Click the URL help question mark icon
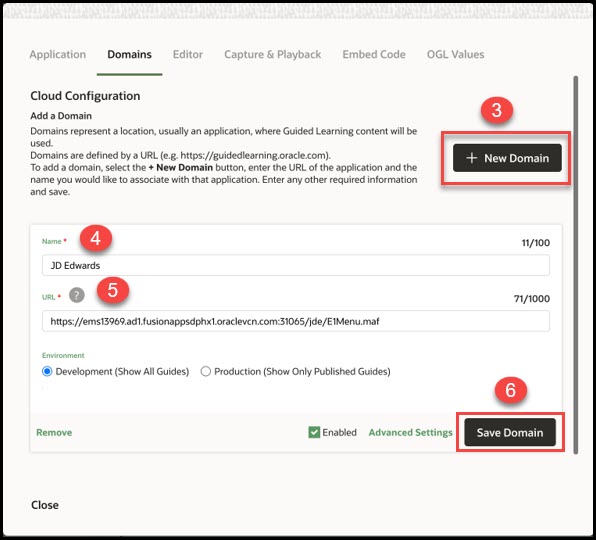Screen dimensions: 596x540 (x=77, y=295)
